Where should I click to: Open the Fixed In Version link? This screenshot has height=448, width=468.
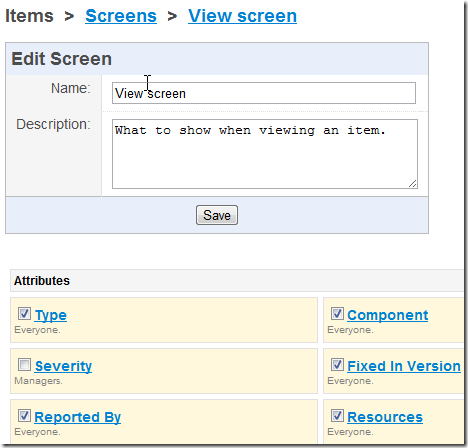404,366
